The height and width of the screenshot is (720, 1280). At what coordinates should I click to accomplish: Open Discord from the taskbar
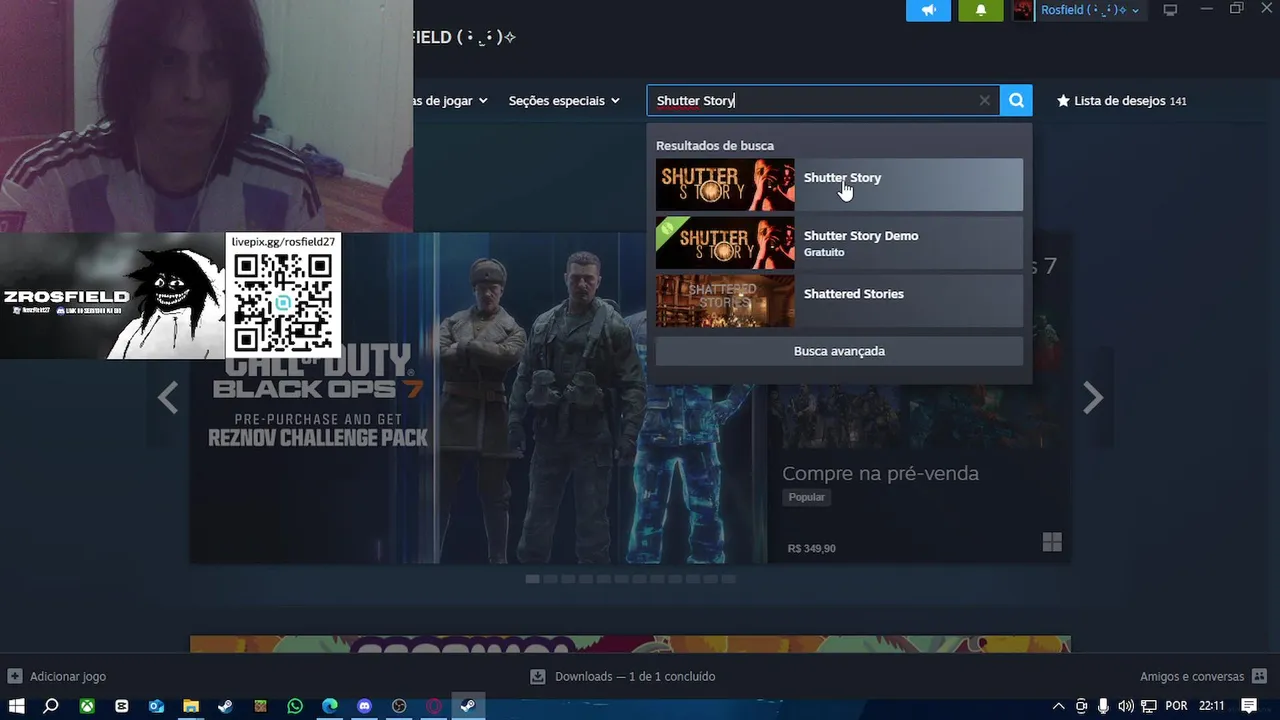364,706
